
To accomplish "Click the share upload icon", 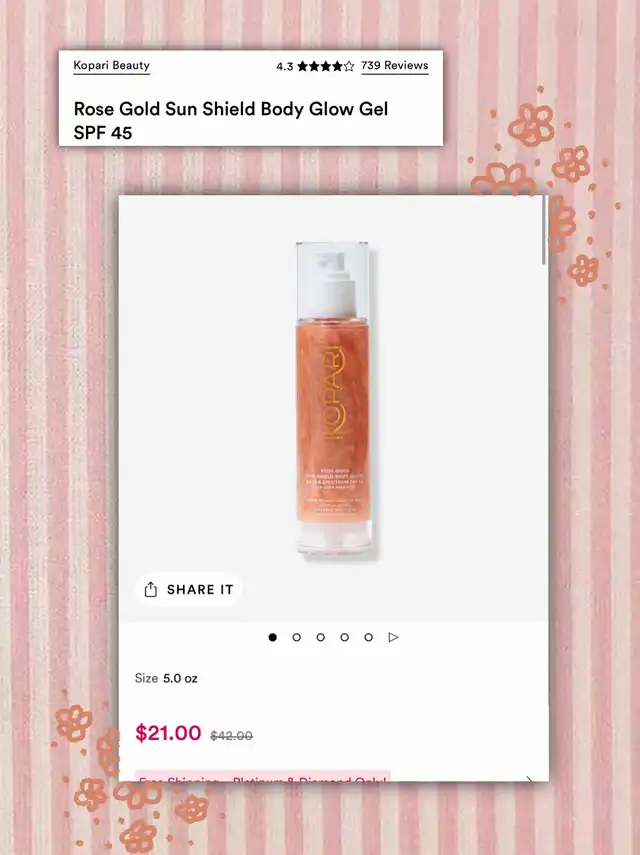I will 150,589.
